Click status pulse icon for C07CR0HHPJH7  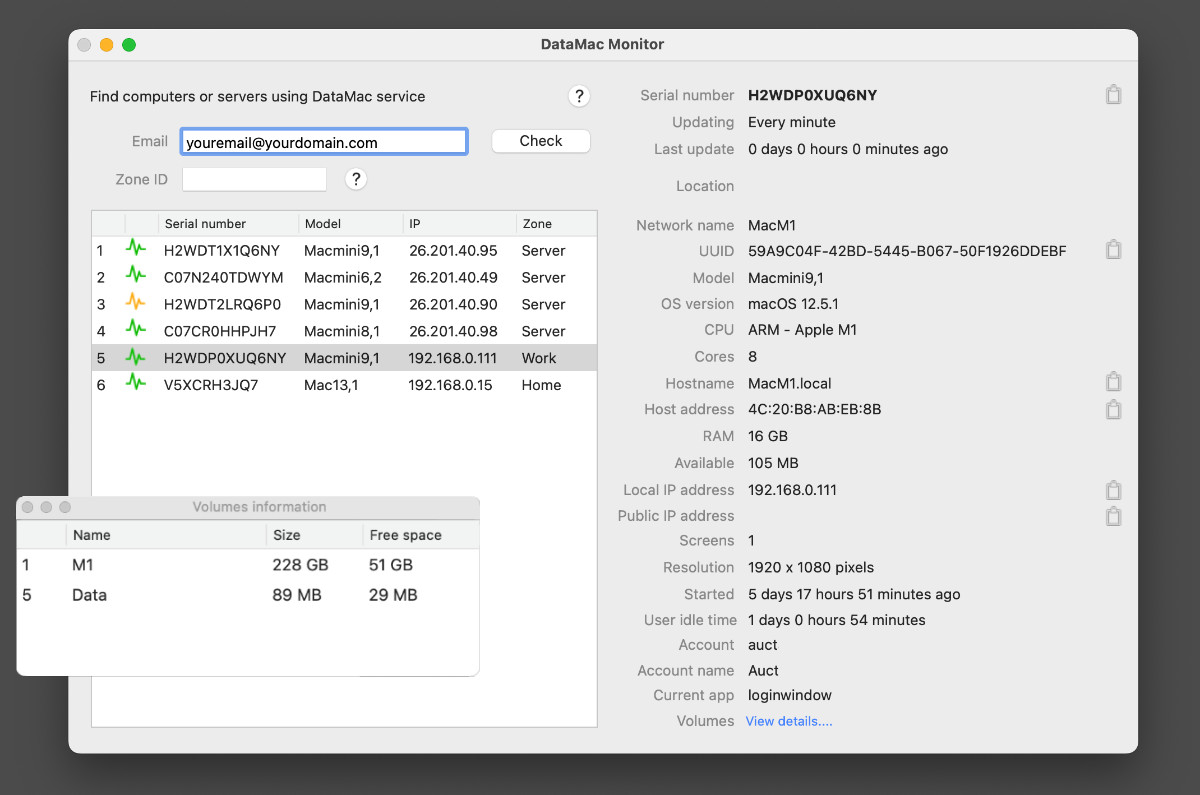pos(136,328)
